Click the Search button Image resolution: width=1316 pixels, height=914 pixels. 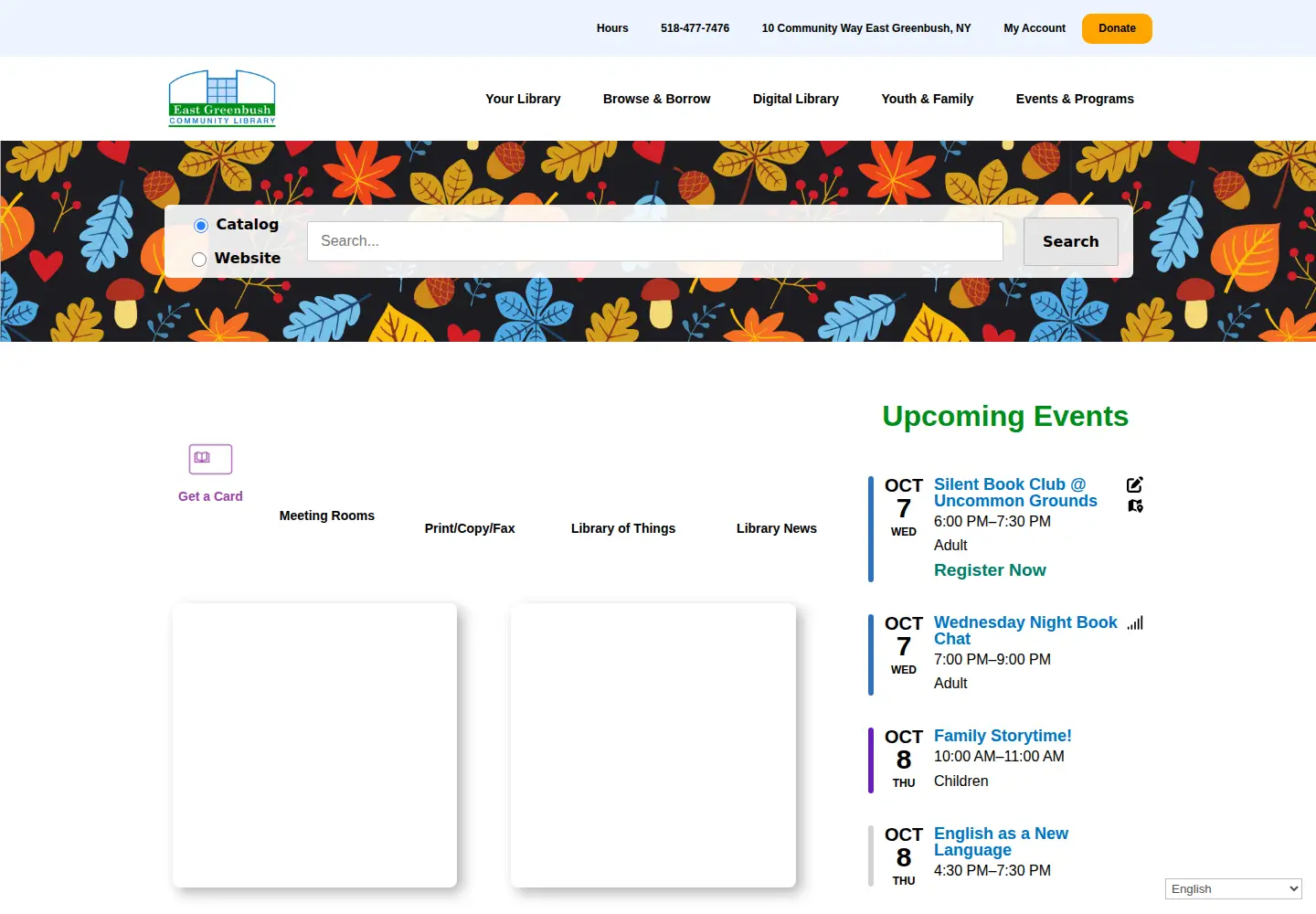coord(1071,241)
